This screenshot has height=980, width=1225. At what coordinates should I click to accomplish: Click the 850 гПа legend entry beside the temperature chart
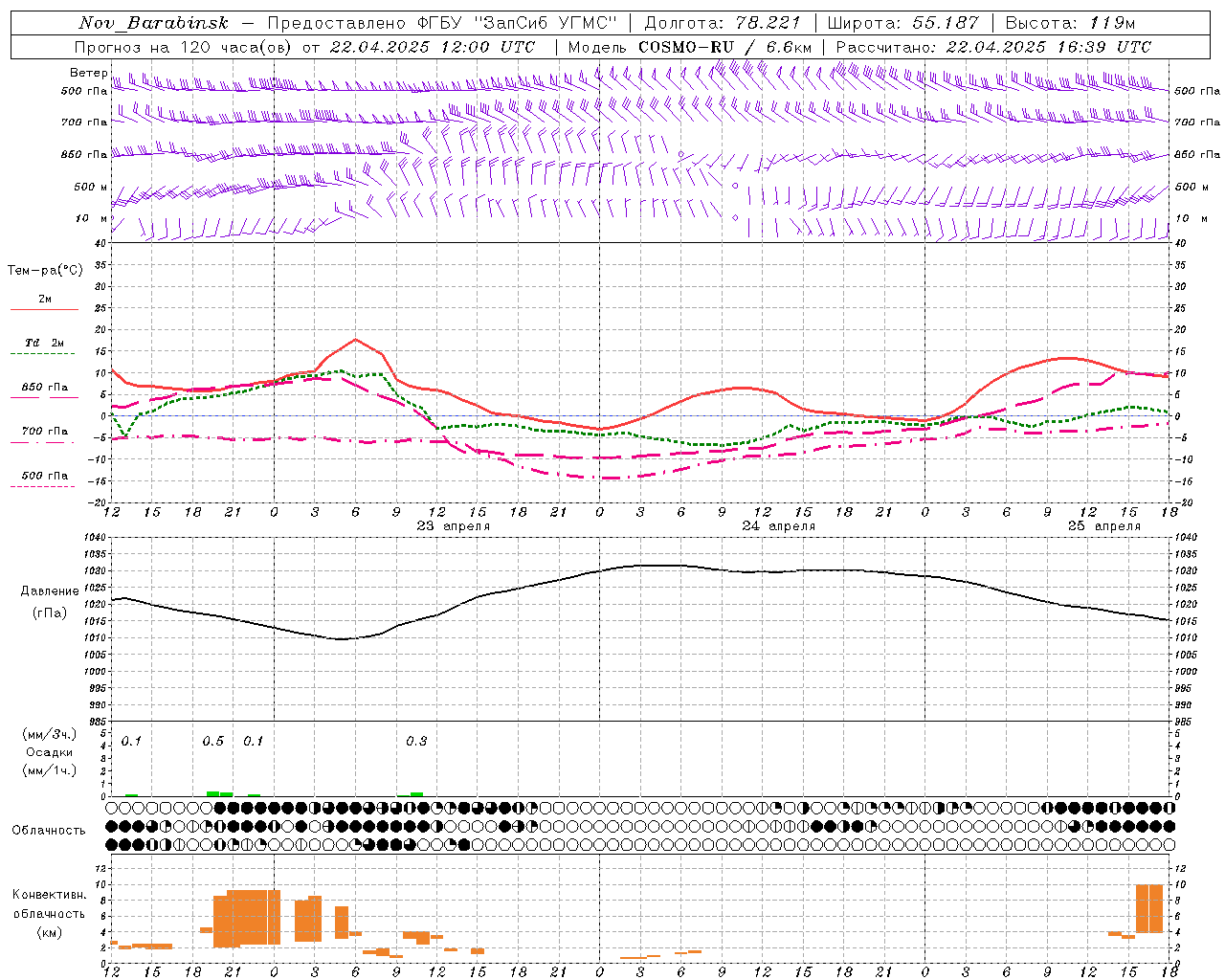click(x=45, y=388)
